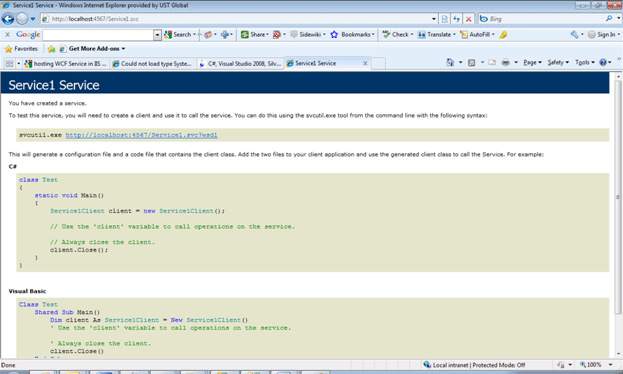Click the blue Help question mark icon
Image resolution: width=623 pixels, height=374 pixels.
(x=603, y=62)
